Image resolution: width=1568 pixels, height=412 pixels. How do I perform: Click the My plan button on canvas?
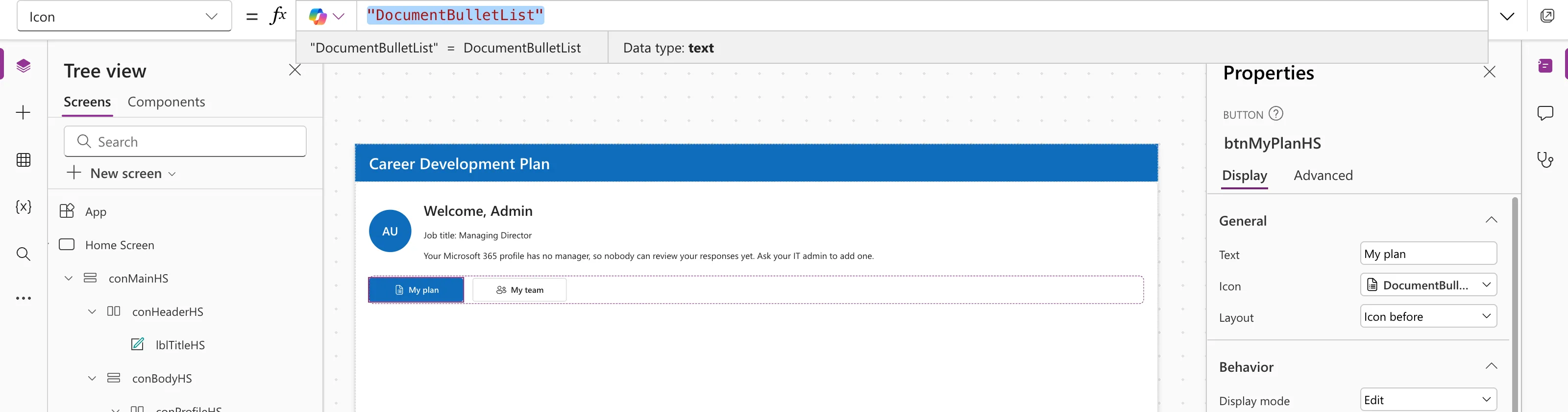416,290
